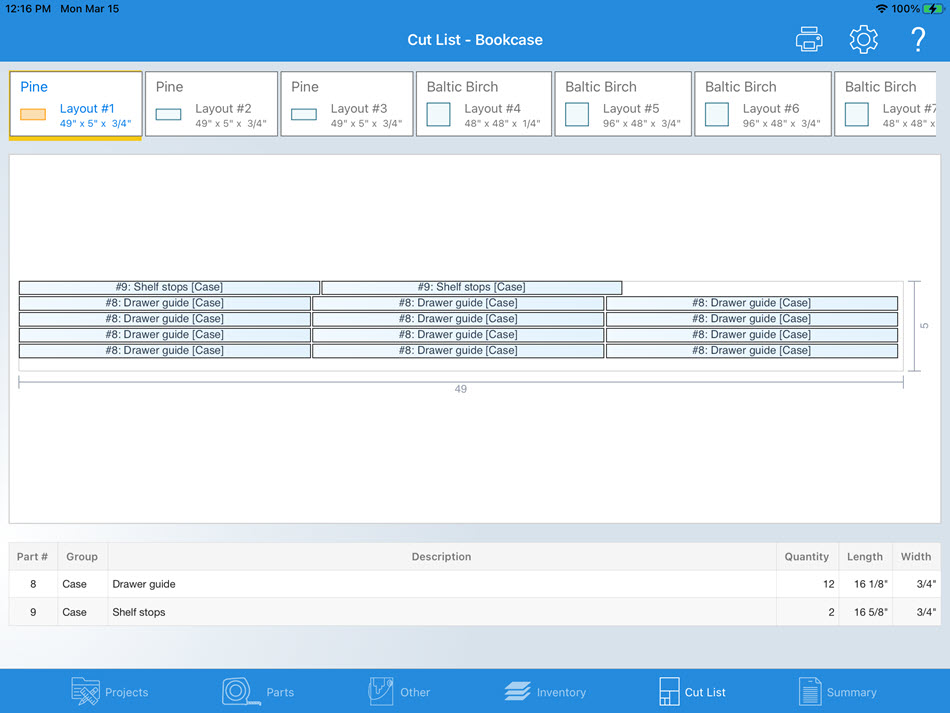Select Baltic Birch Layout #5 card
The image size is (950, 713).
[622, 104]
